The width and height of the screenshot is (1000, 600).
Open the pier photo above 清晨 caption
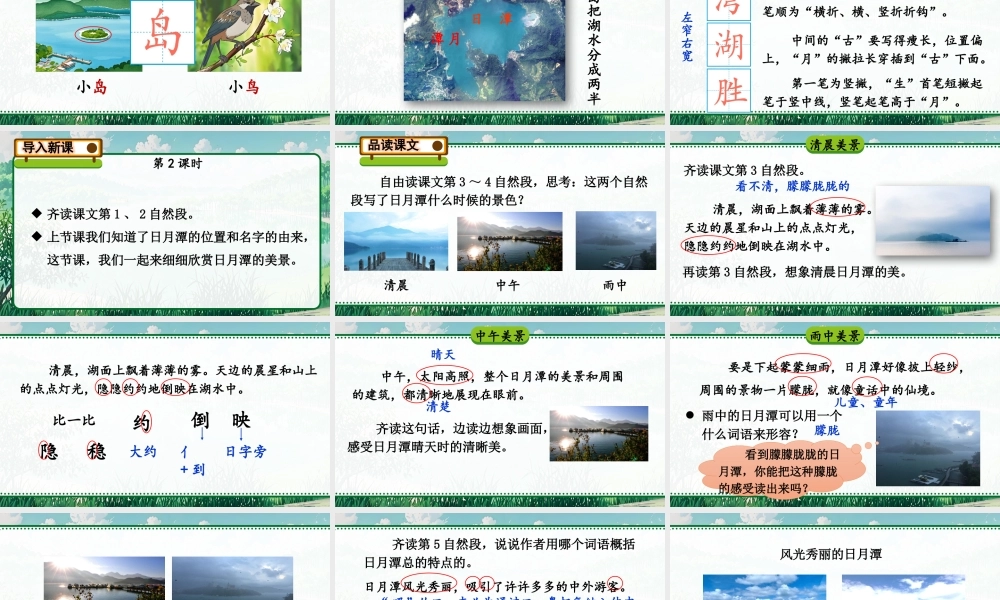[396, 241]
